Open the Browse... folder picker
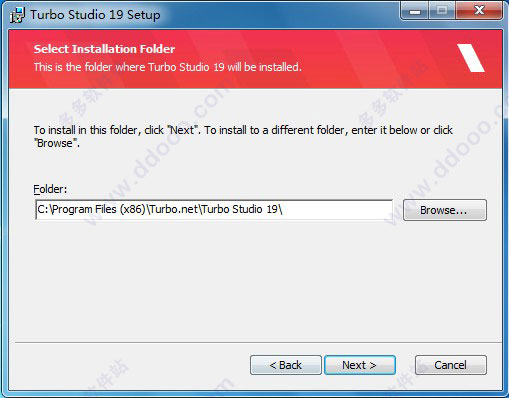The height and width of the screenshot is (398, 509). pos(445,210)
